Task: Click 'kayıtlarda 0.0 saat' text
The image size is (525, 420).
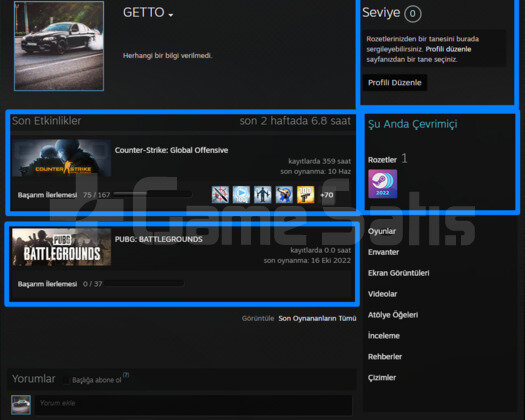Action: (x=320, y=250)
